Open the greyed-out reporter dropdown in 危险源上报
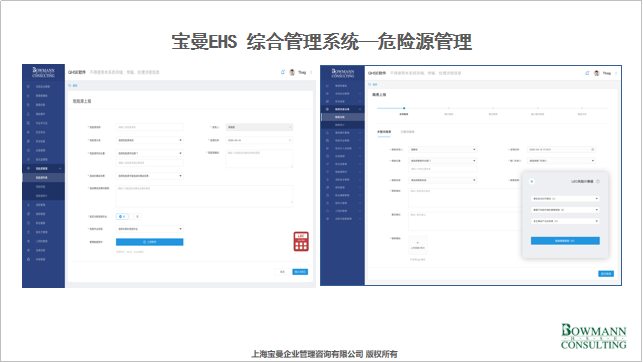Screen dimensions: 643x362 (x=259, y=127)
